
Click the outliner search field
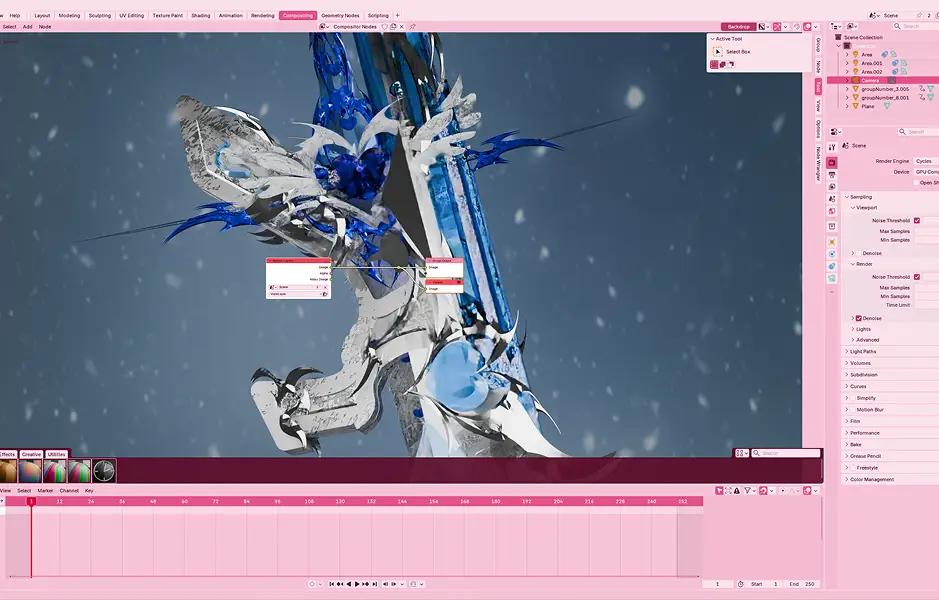[x=916, y=26]
